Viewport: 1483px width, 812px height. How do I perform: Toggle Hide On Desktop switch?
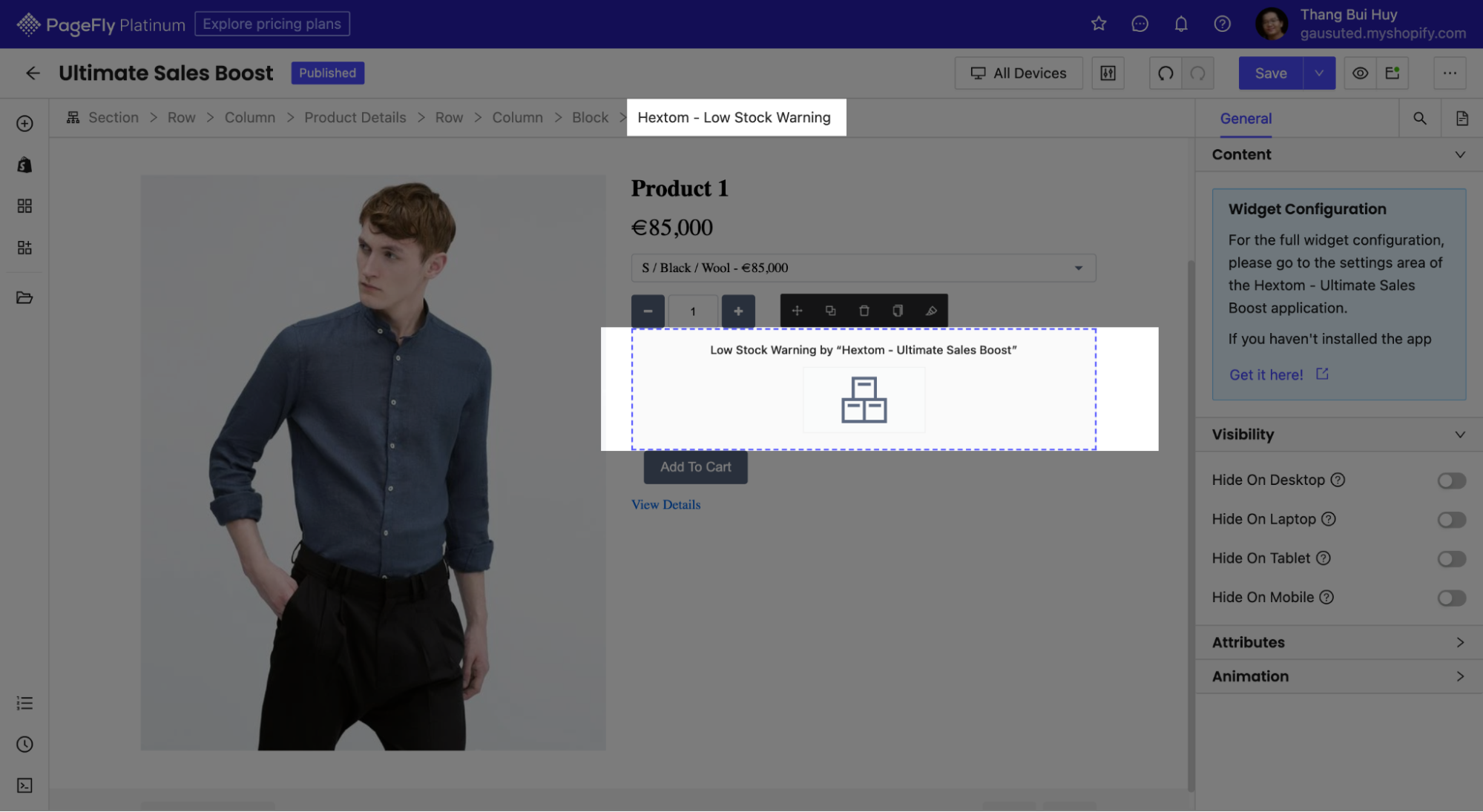1451,481
